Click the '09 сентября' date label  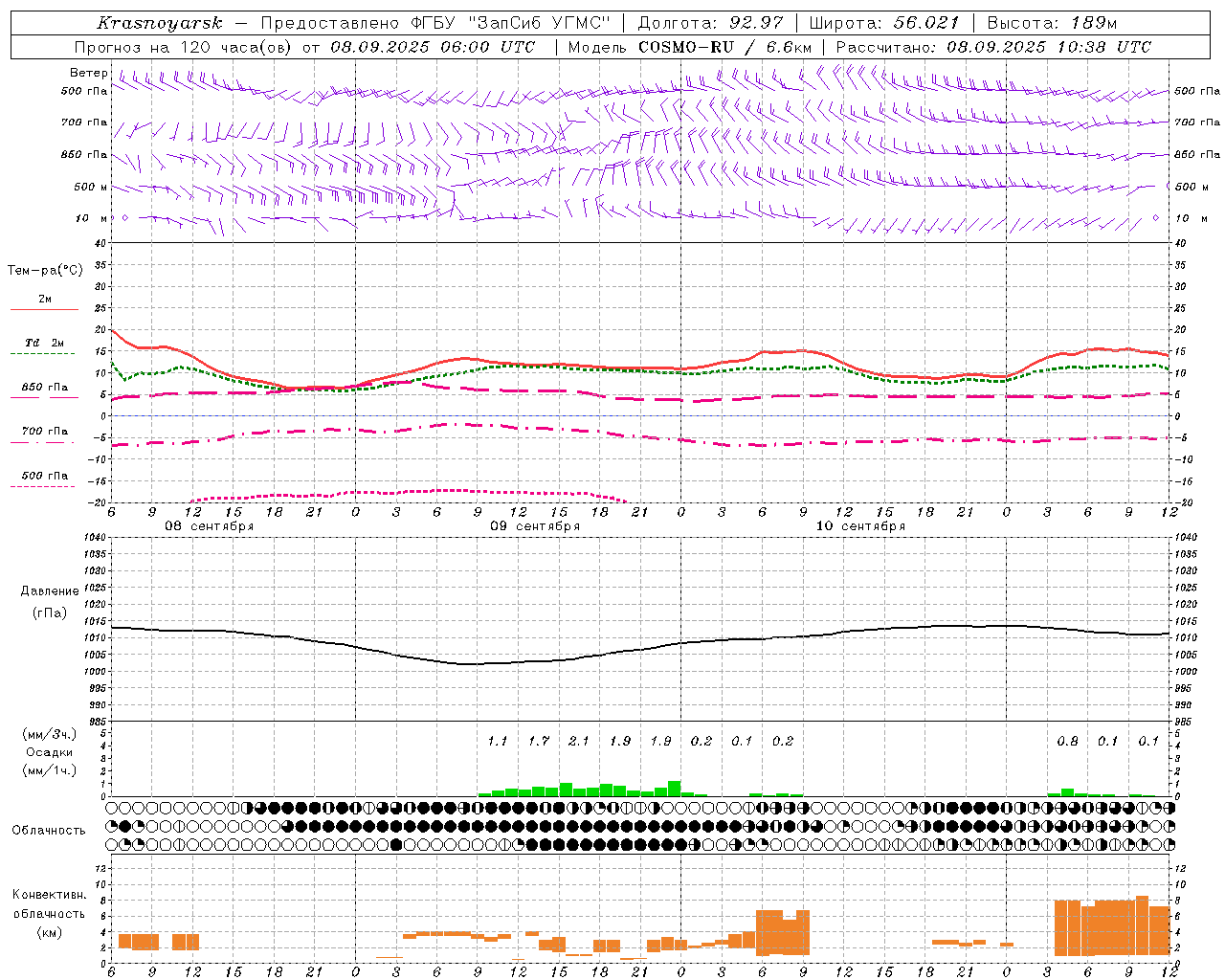pyautogui.click(x=535, y=526)
